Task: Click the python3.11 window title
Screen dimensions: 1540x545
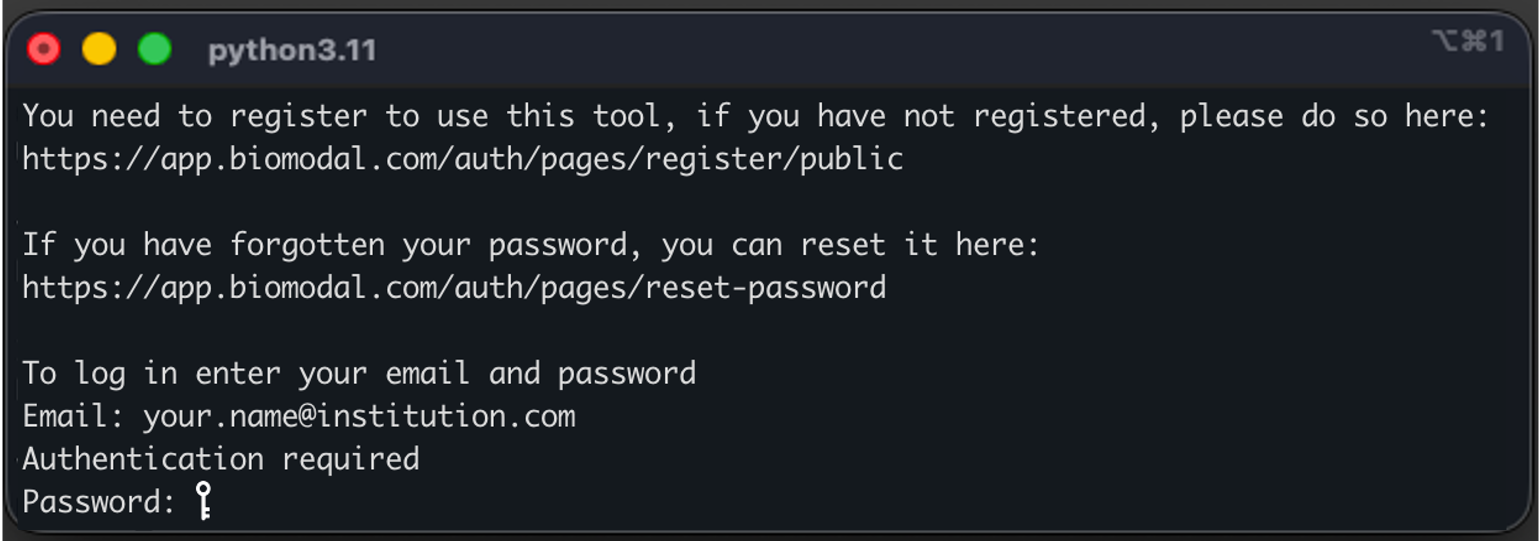Action: [x=292, y=51]
